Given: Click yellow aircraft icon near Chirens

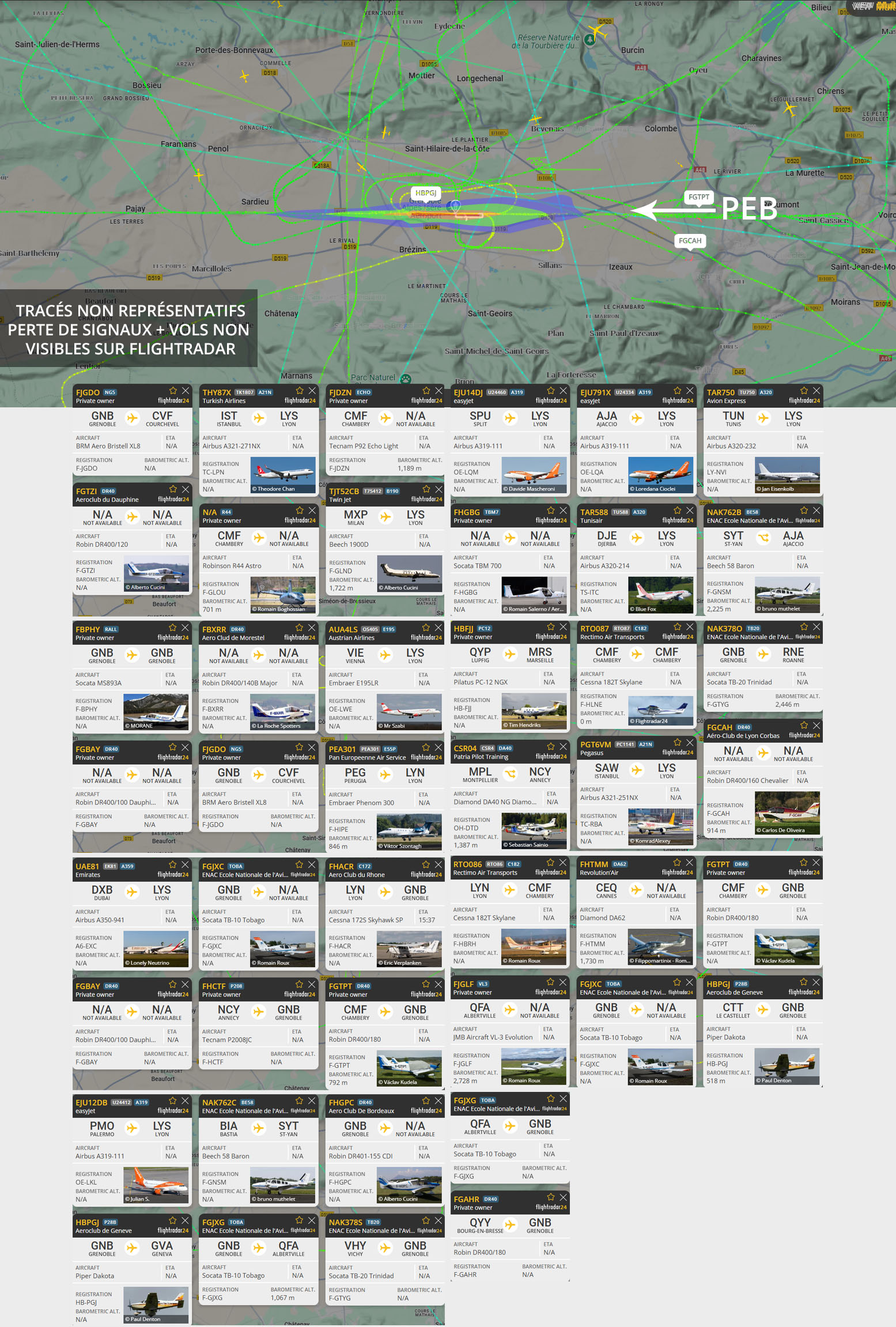Looking at the screenshot, I should 790,107.
